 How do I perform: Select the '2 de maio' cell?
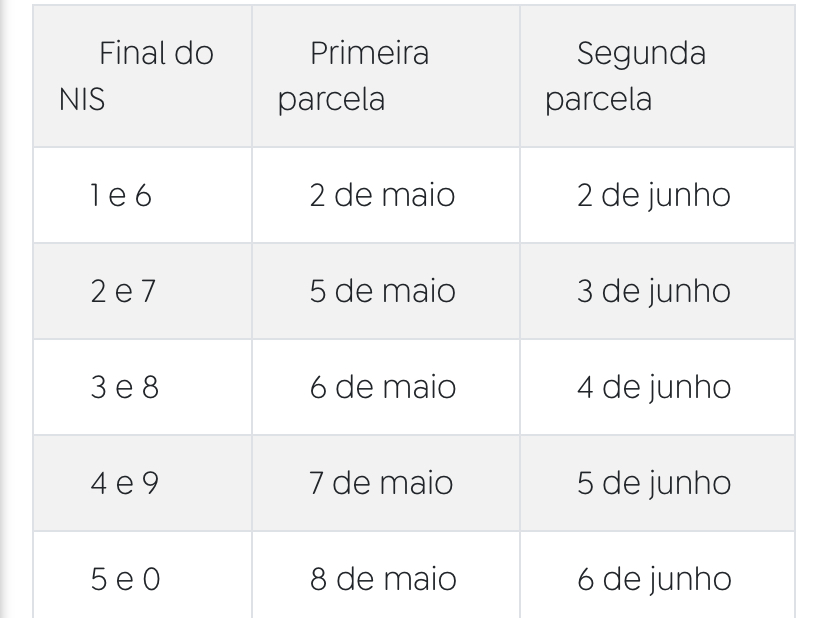[x=382, y=195]
